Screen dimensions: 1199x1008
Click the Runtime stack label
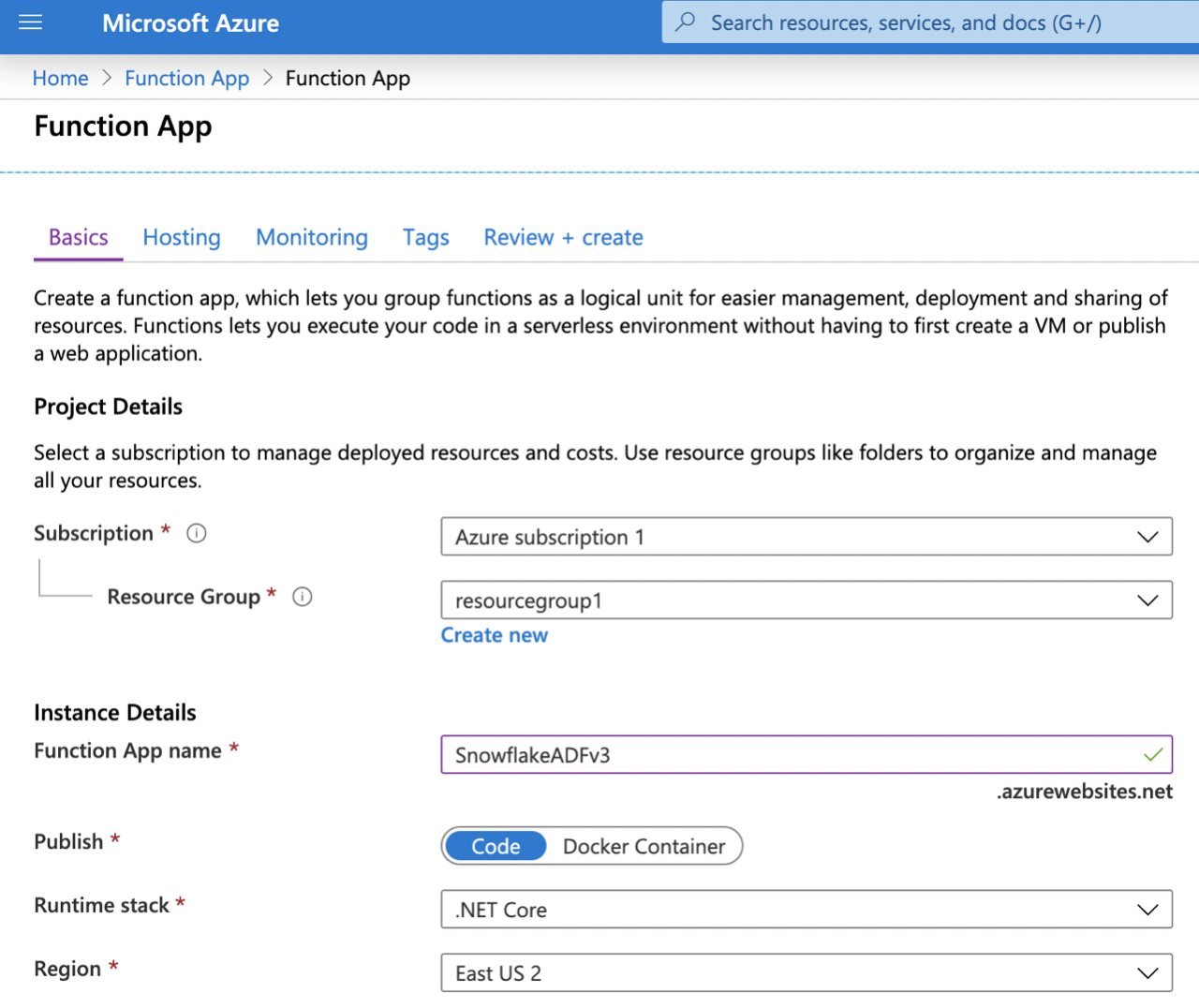point(101,905)
